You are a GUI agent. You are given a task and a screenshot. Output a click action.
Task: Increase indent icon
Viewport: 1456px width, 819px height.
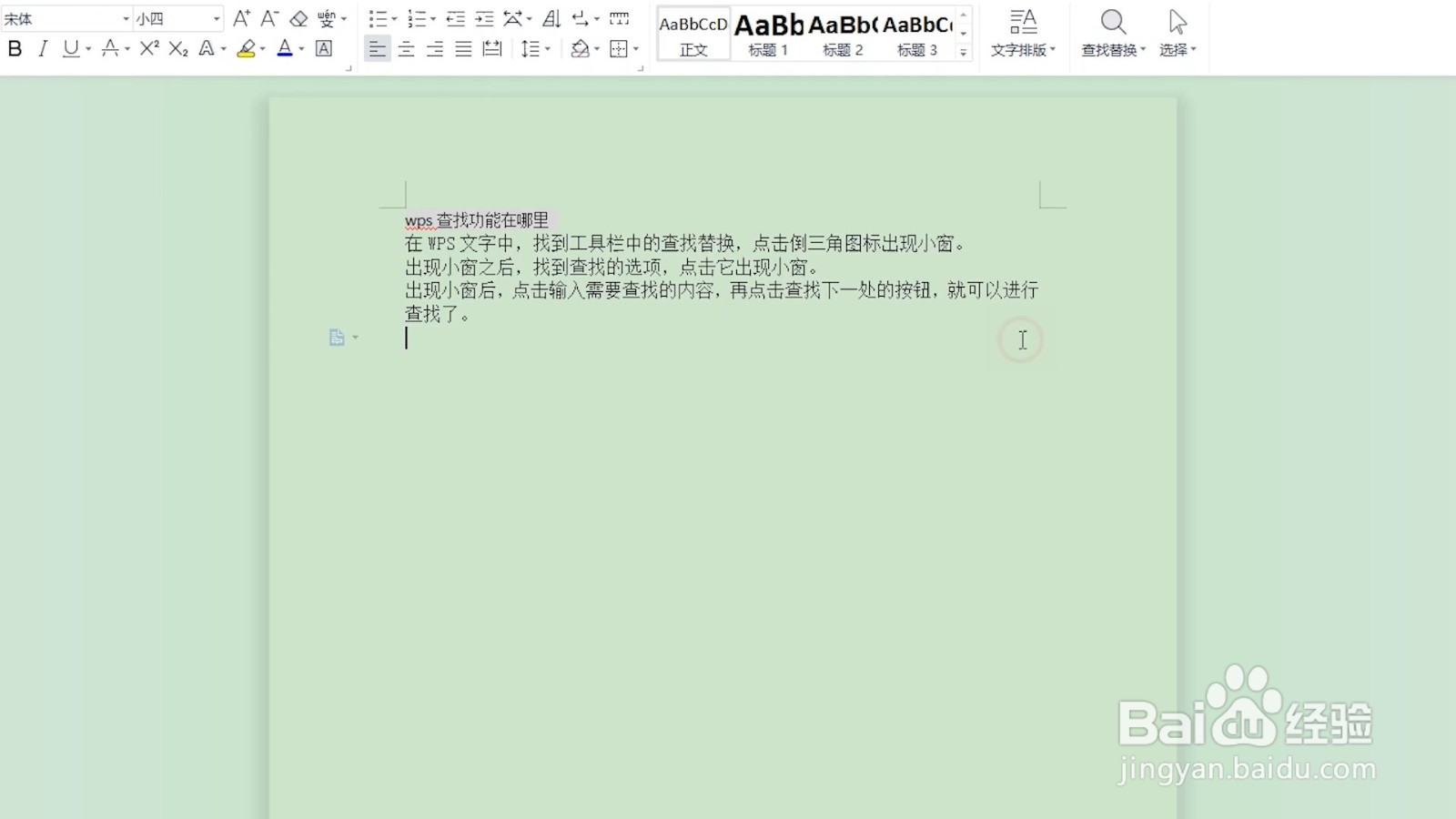tap(484, 18)
